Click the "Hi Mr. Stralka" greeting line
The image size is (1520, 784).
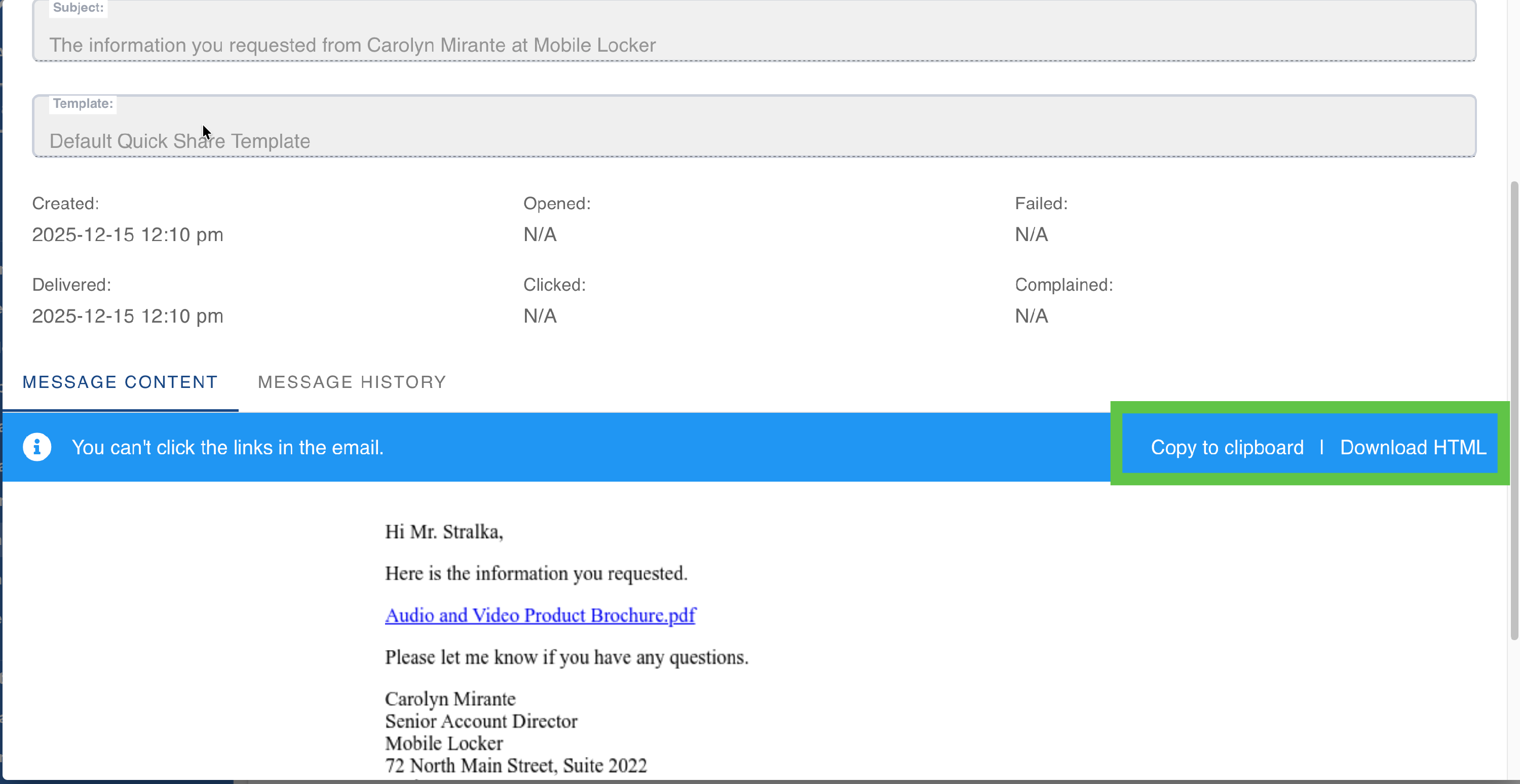[x=444, y=532]
